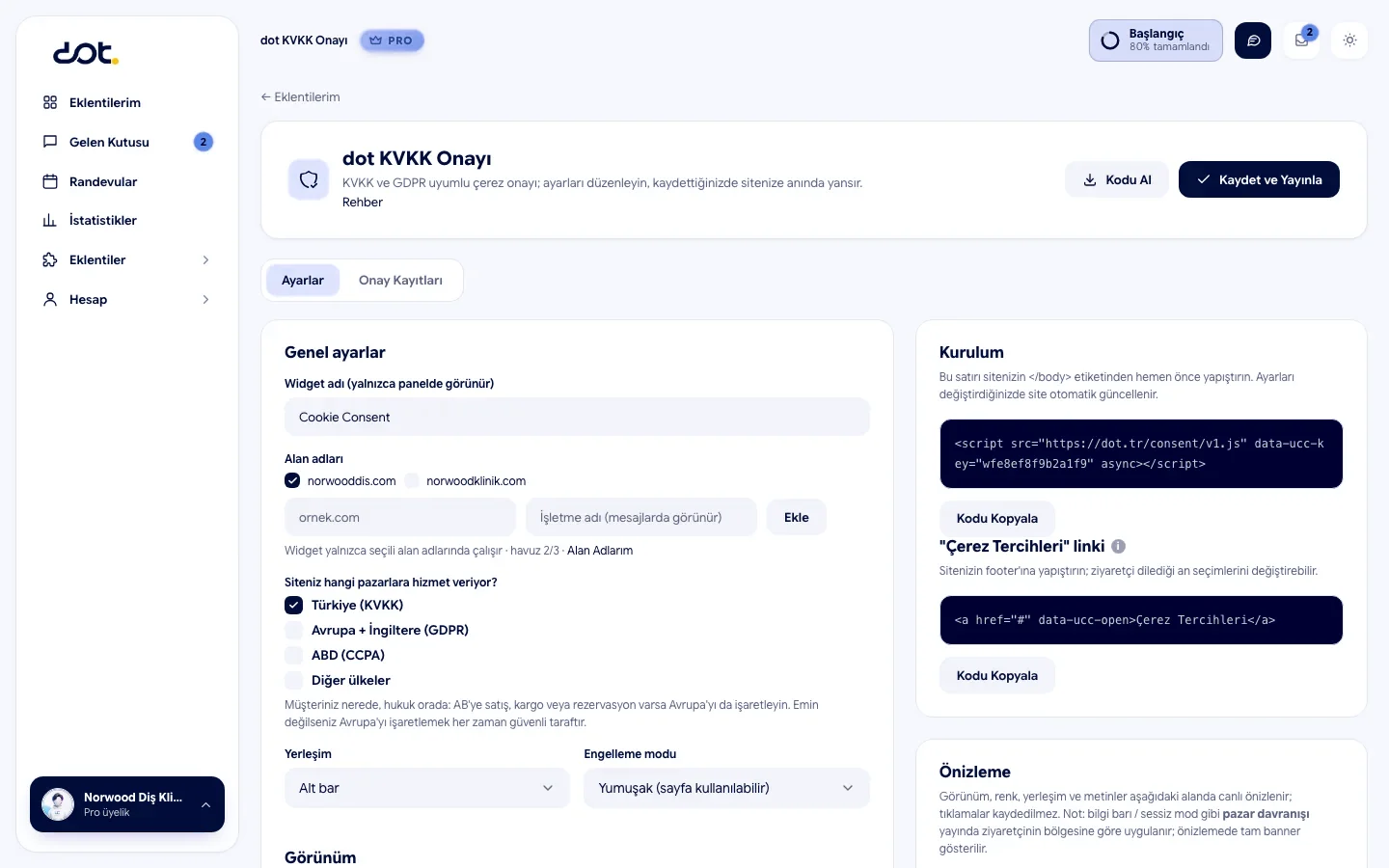Viewport: 1389px width, 868px height.
Task: Open the Başlangıç 80% tamamlandı progress indicator
Action: pos(1156,41)
